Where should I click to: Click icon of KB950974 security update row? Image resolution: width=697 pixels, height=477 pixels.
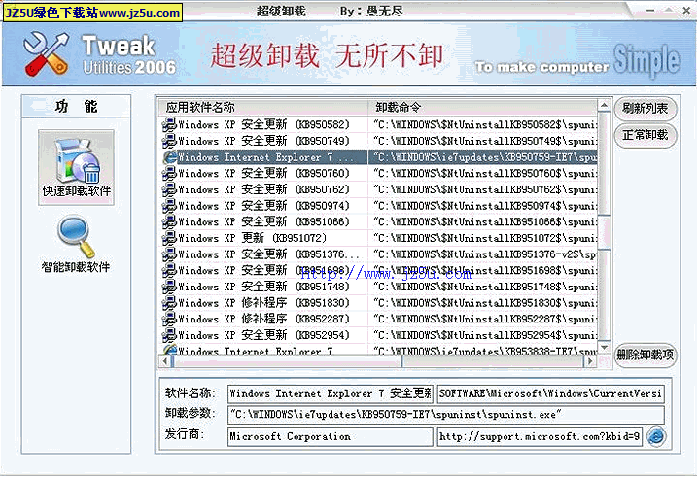[169, 206]
